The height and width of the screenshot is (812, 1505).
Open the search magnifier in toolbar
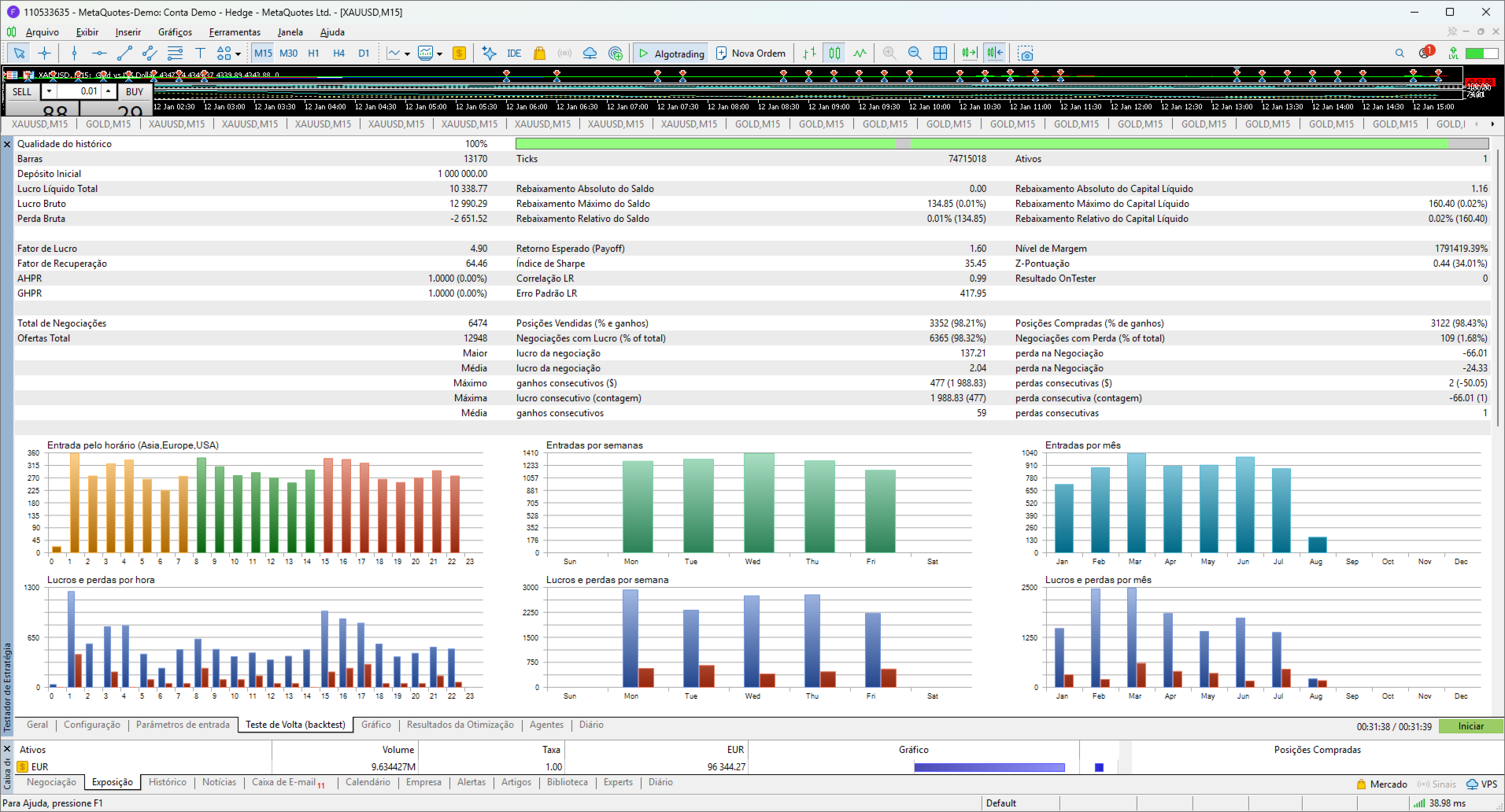1400,54
